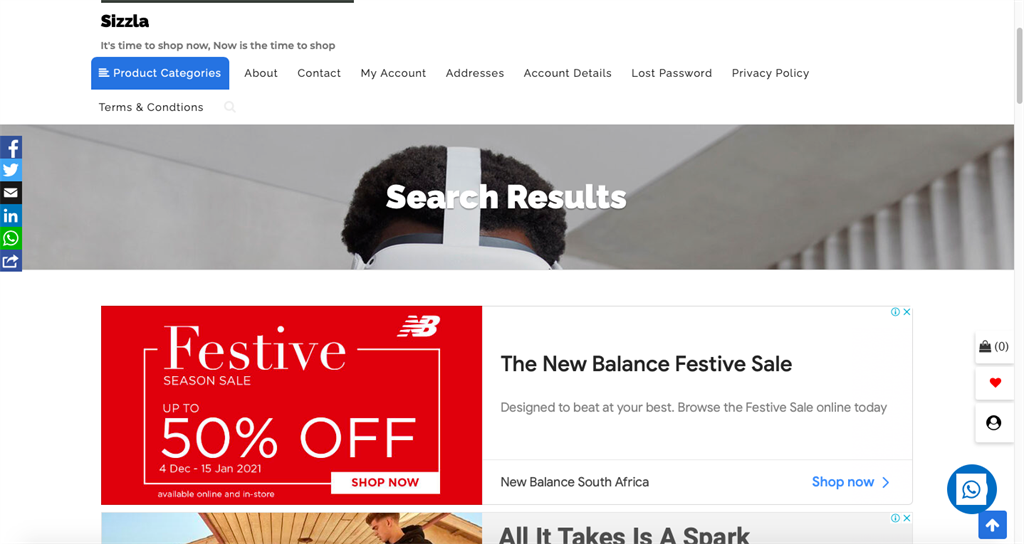Screen dimensions: 1024x544
Task: Open the Terms & Condtions page
Action: pos(151,107)
